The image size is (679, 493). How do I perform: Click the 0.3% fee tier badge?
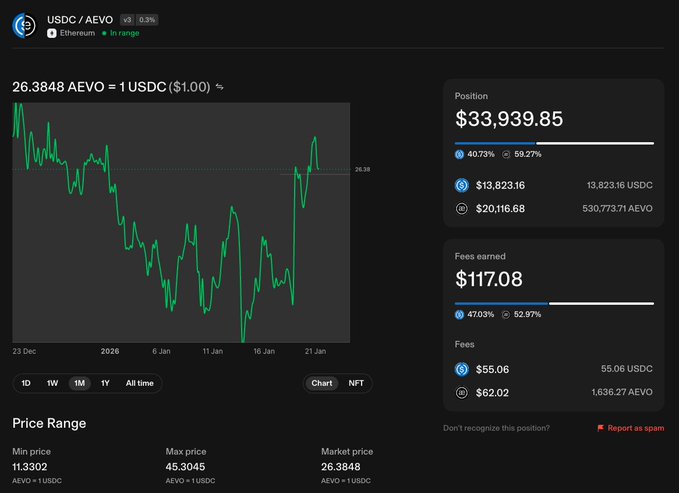(147, 19)
